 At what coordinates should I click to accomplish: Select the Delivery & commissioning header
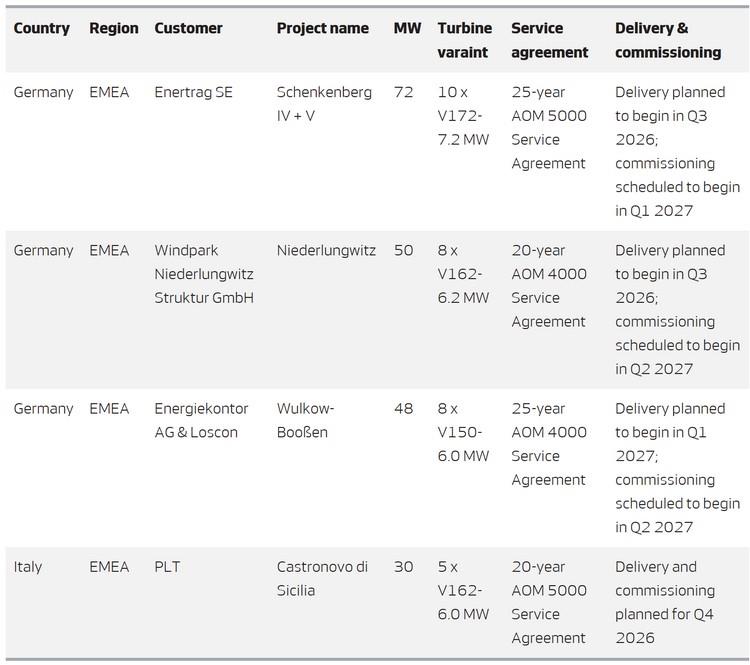668,40
